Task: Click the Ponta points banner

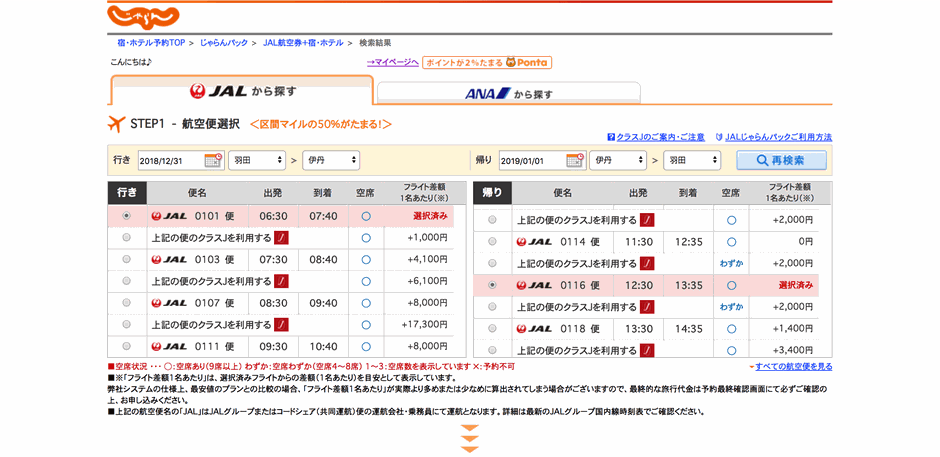Action: click(x=487, y=62)
